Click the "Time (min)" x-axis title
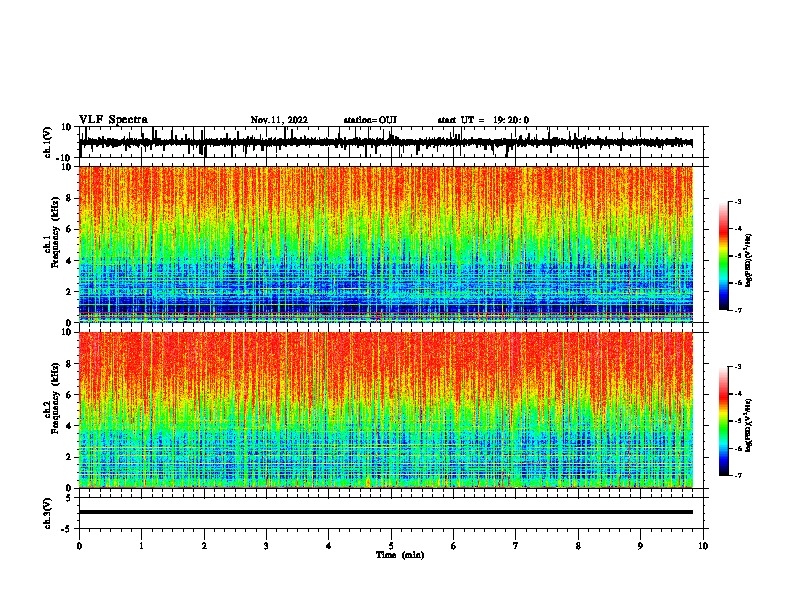Image resolution: width=792 pixels, height=612 pixels. tap(400, 555)
